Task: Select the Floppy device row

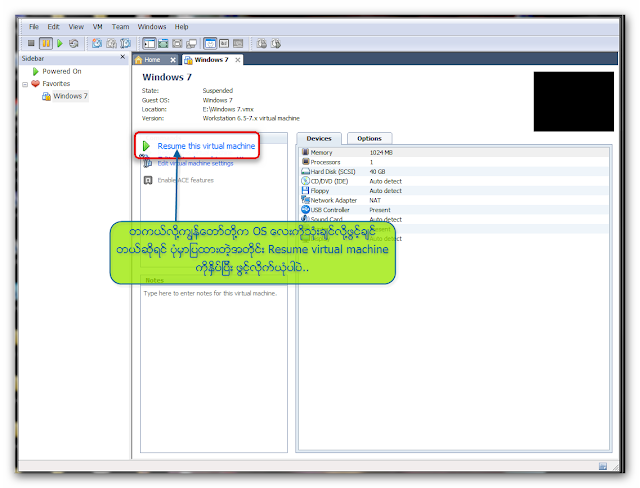Action: click(x=453, y=191)
